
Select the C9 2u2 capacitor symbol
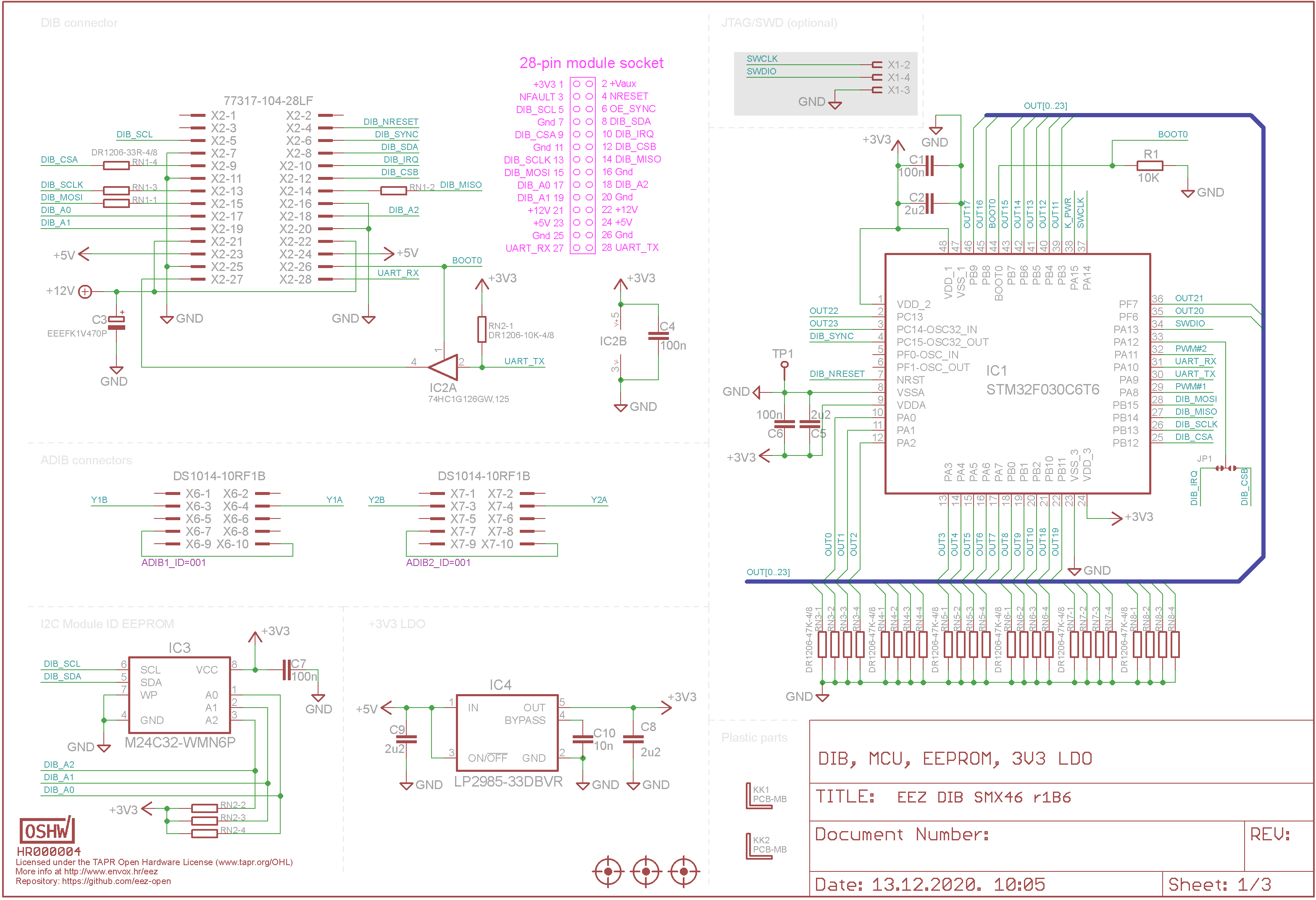(x=407, y=739)
